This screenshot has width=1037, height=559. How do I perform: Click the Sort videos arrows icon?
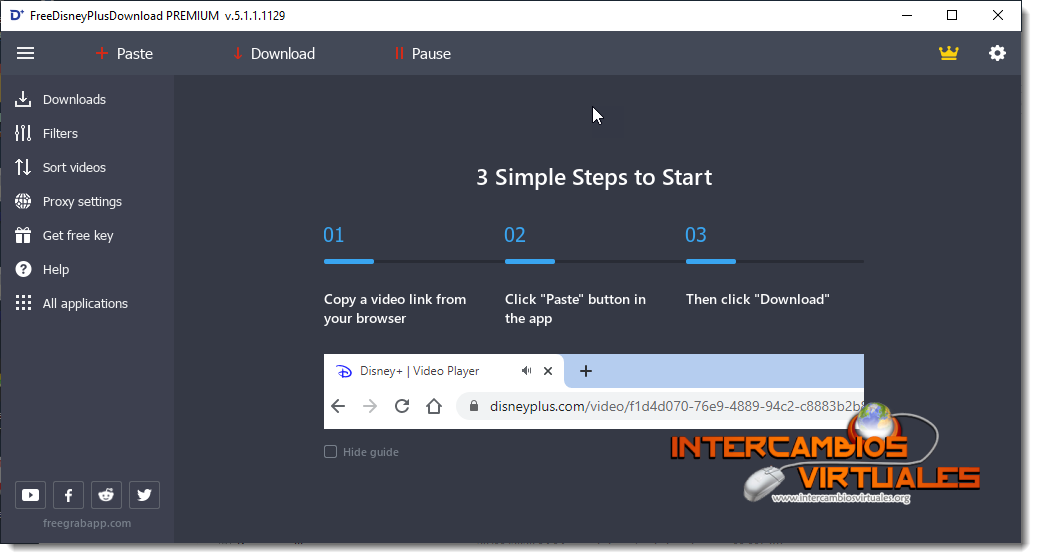23,167
